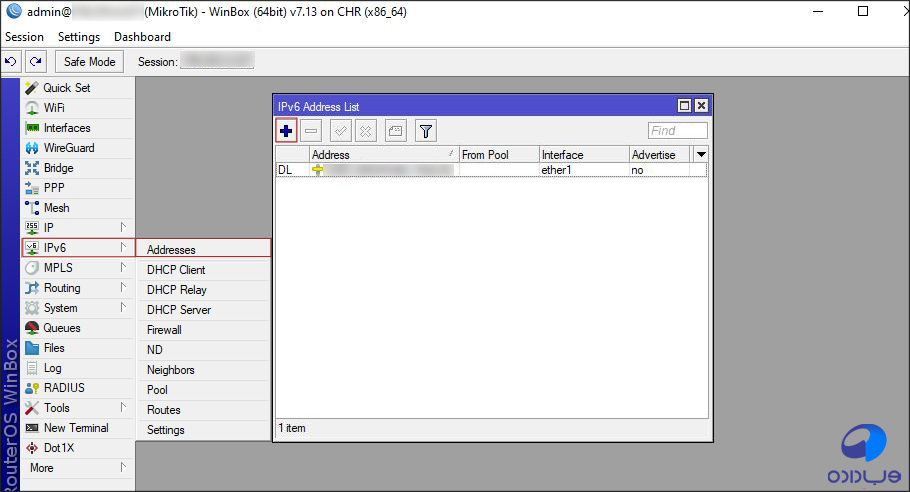Open the Session menu

(x=25, y=37)
